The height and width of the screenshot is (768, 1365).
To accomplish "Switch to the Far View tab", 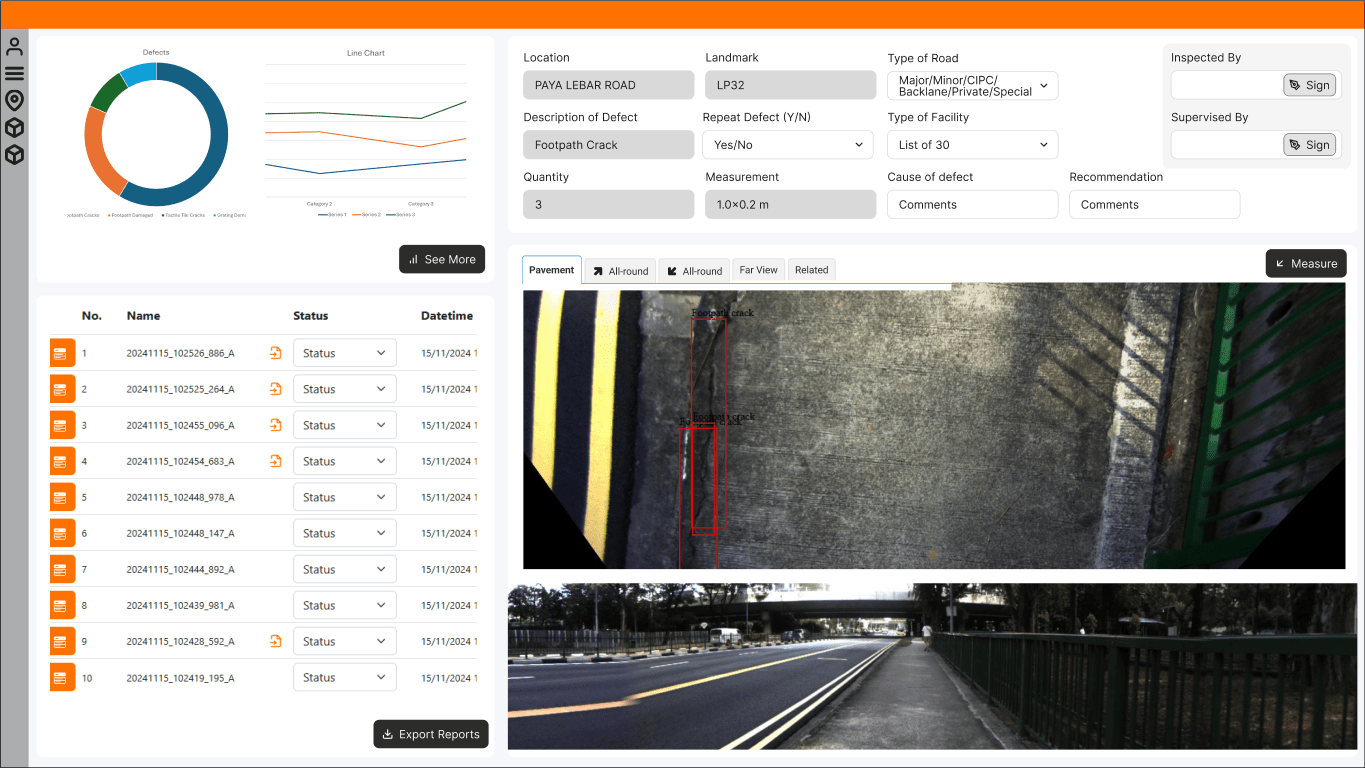I will 758,270.
